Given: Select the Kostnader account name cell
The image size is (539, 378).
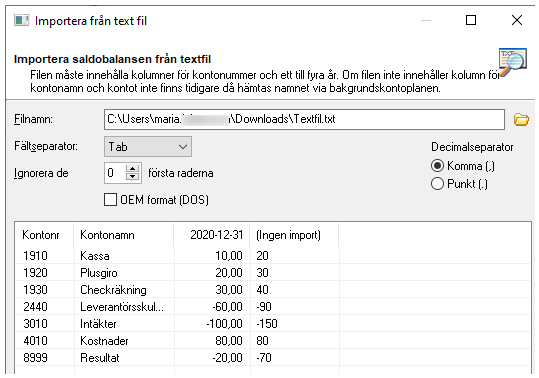Looking at the screenshot, I should [104, 341].
